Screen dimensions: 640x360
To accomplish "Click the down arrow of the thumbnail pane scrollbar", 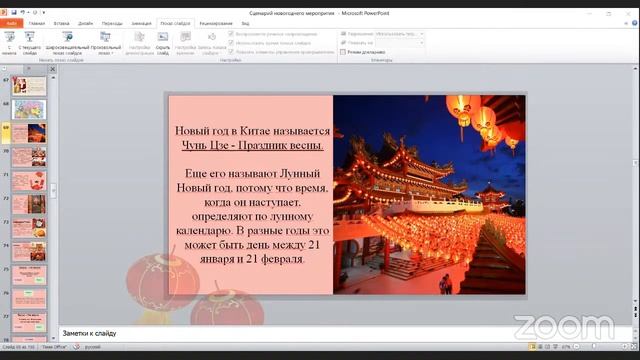I will coord(53,338).
